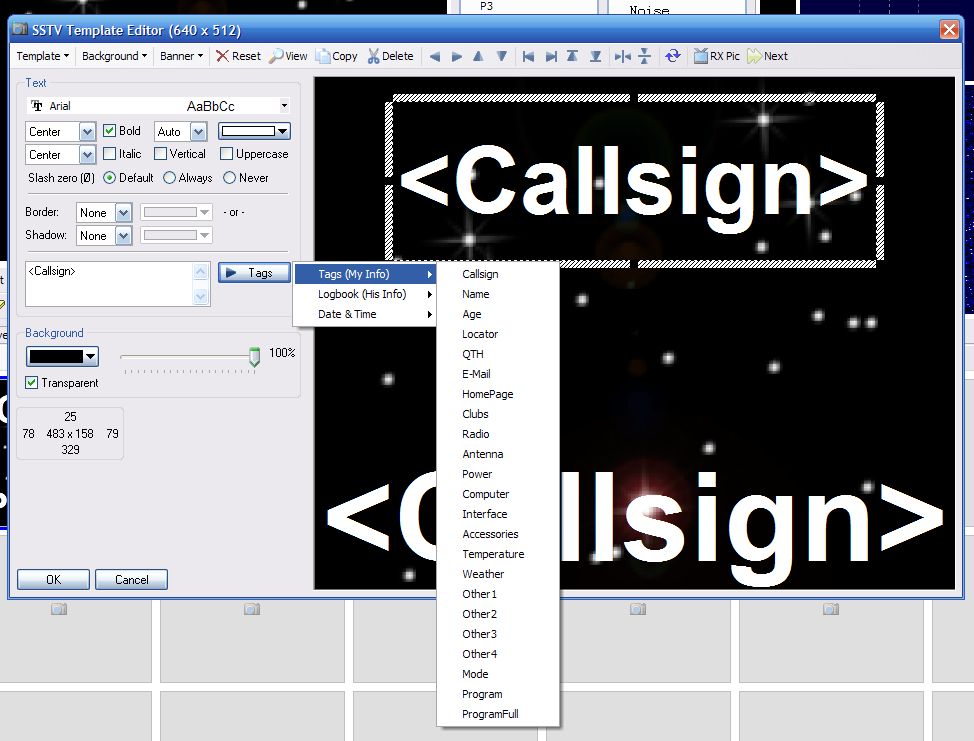974x741 pixels.
Task: Click inside the <Callsign> text field
Action: (108, 283)
